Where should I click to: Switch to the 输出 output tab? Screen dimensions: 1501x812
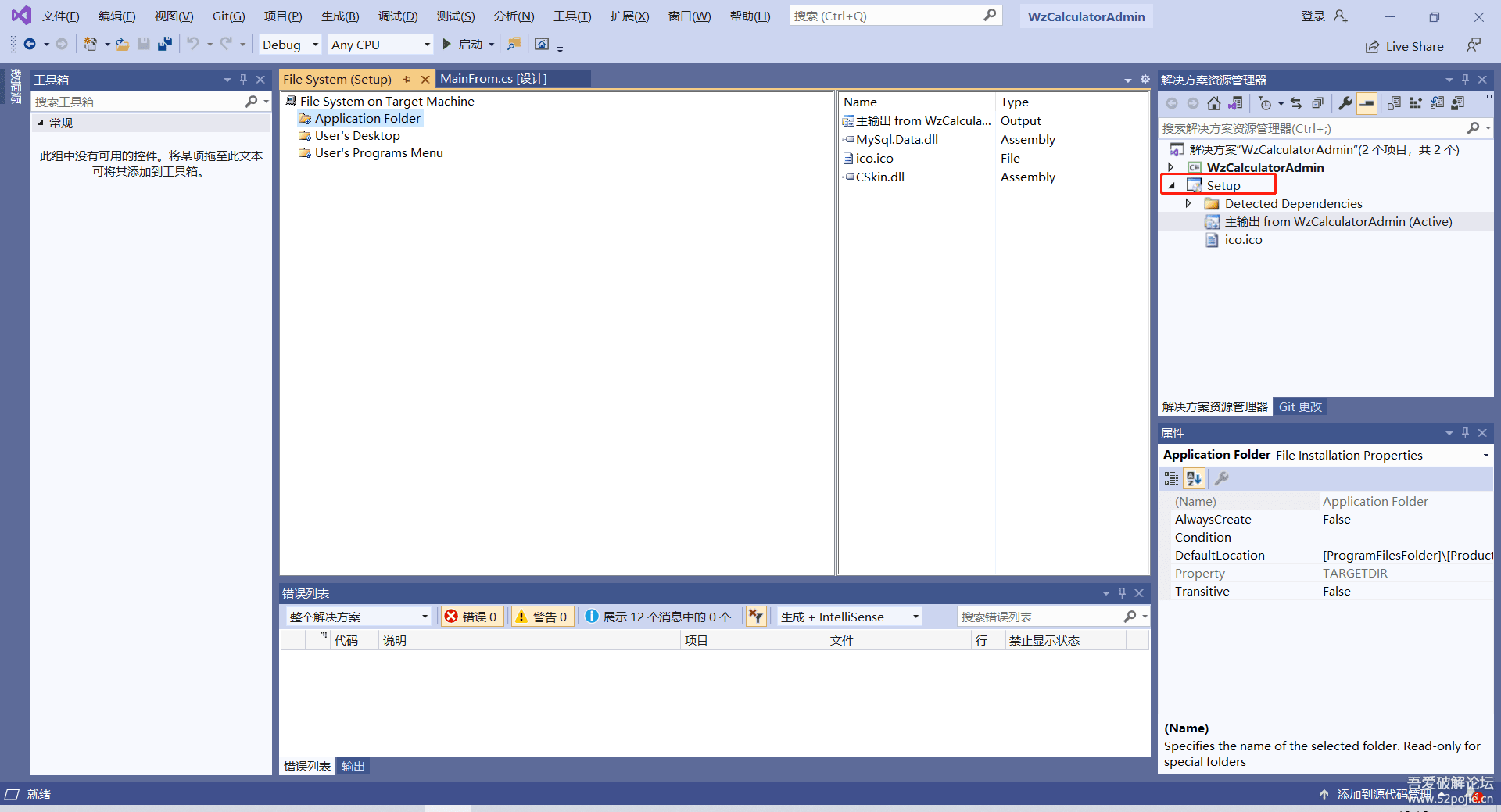(353, 766)
